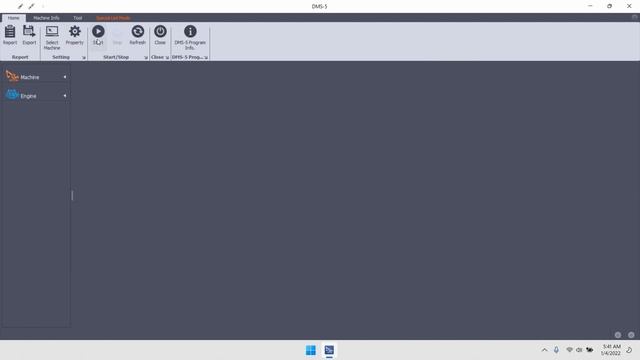Show hidden tray icons chevron
640x360 pixels.
point(544,350)
